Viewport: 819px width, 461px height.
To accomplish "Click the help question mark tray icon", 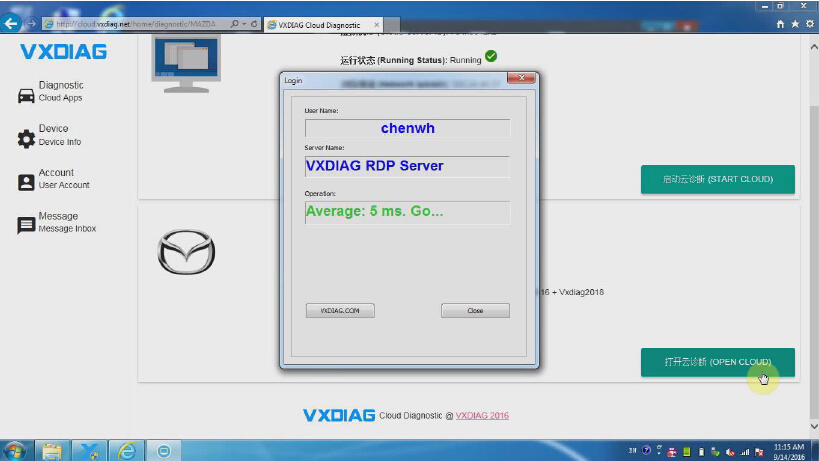I will 646,451.
